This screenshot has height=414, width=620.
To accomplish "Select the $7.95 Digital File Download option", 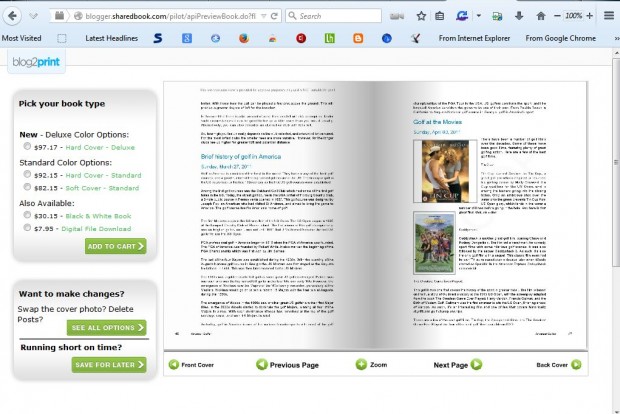I will click(26, 227).
